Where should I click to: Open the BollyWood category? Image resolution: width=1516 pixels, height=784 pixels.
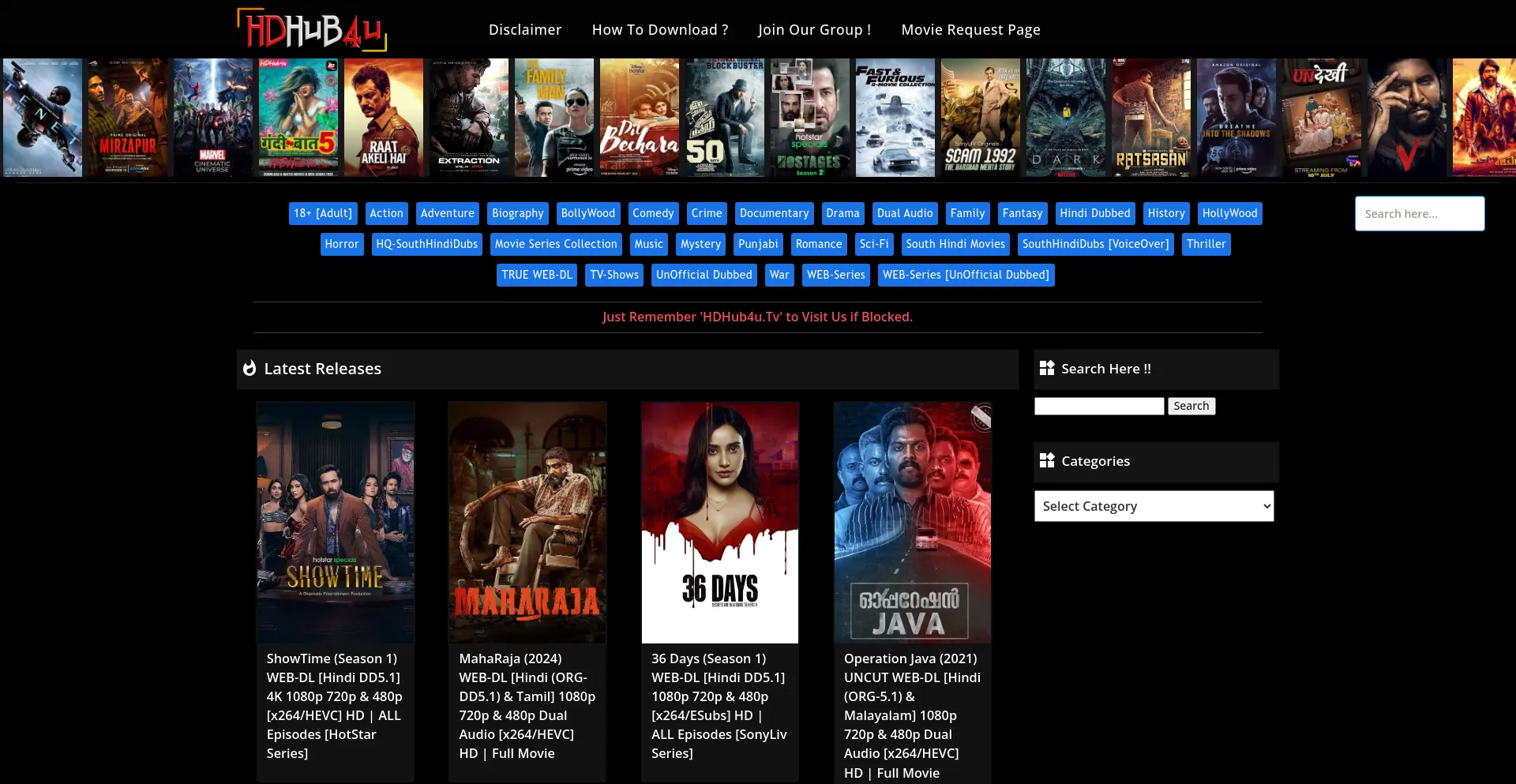588,213
